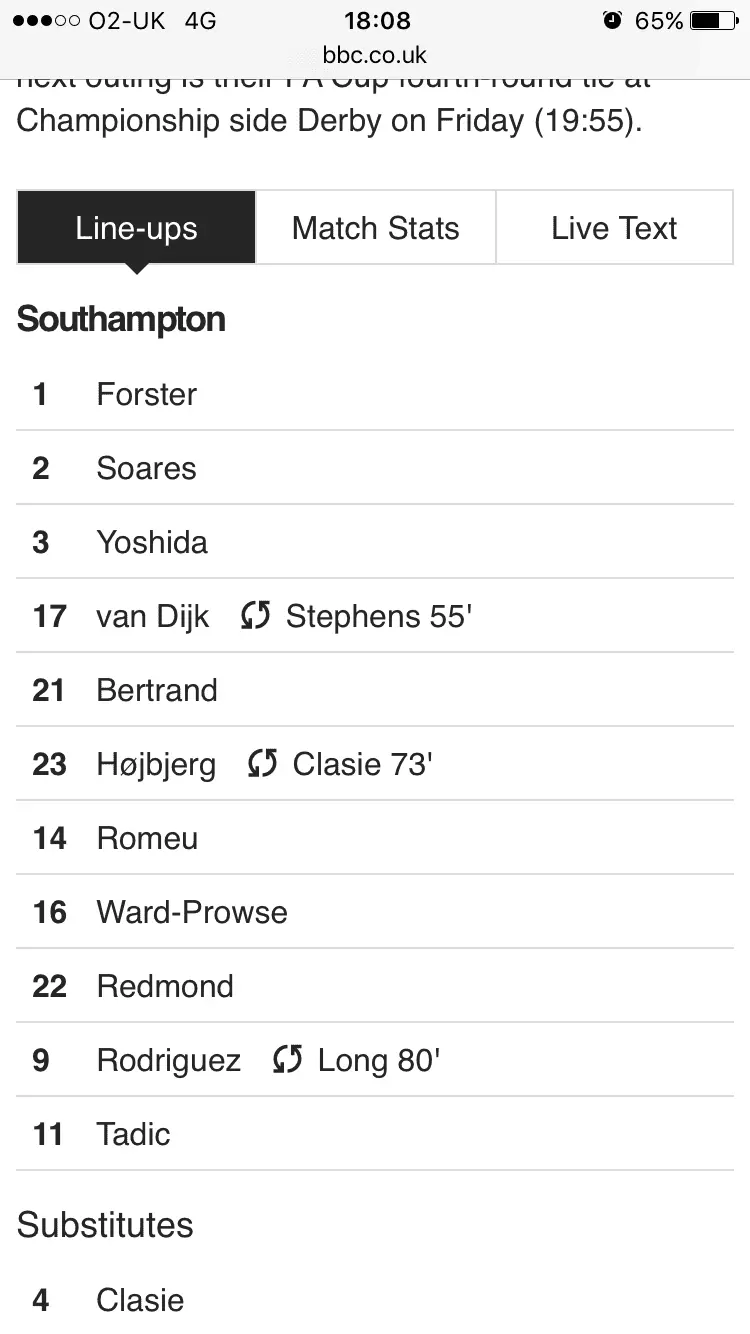This screenshot has height=1334, width=750.
Task: Open the Live Text tab
Action: coord(614,228)
